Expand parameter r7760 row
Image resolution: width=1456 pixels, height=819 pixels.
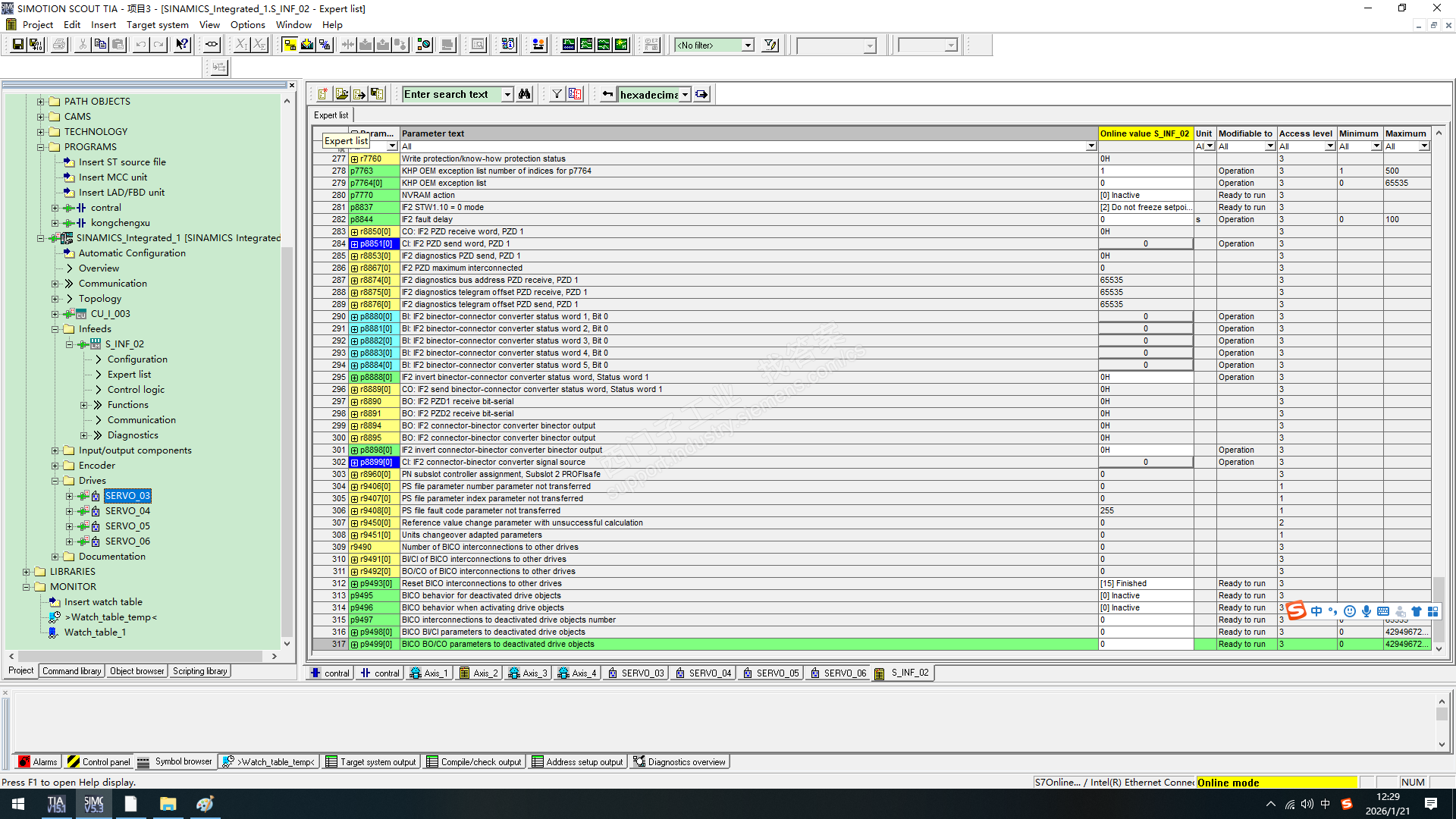[354, 159]
